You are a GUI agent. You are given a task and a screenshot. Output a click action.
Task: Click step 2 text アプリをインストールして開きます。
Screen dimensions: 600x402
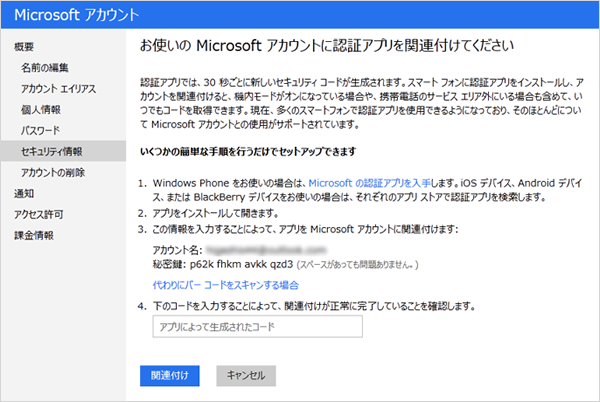[215, 213]
